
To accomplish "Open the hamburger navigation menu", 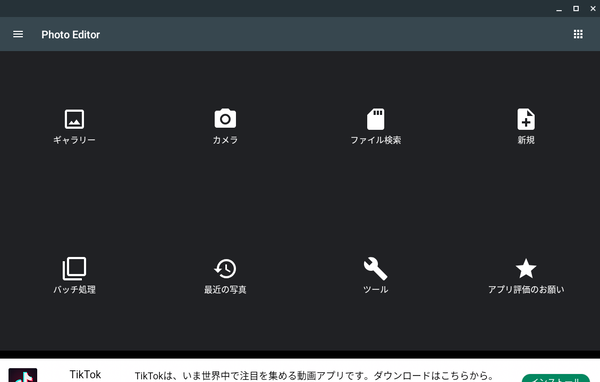I will (18, 34).
